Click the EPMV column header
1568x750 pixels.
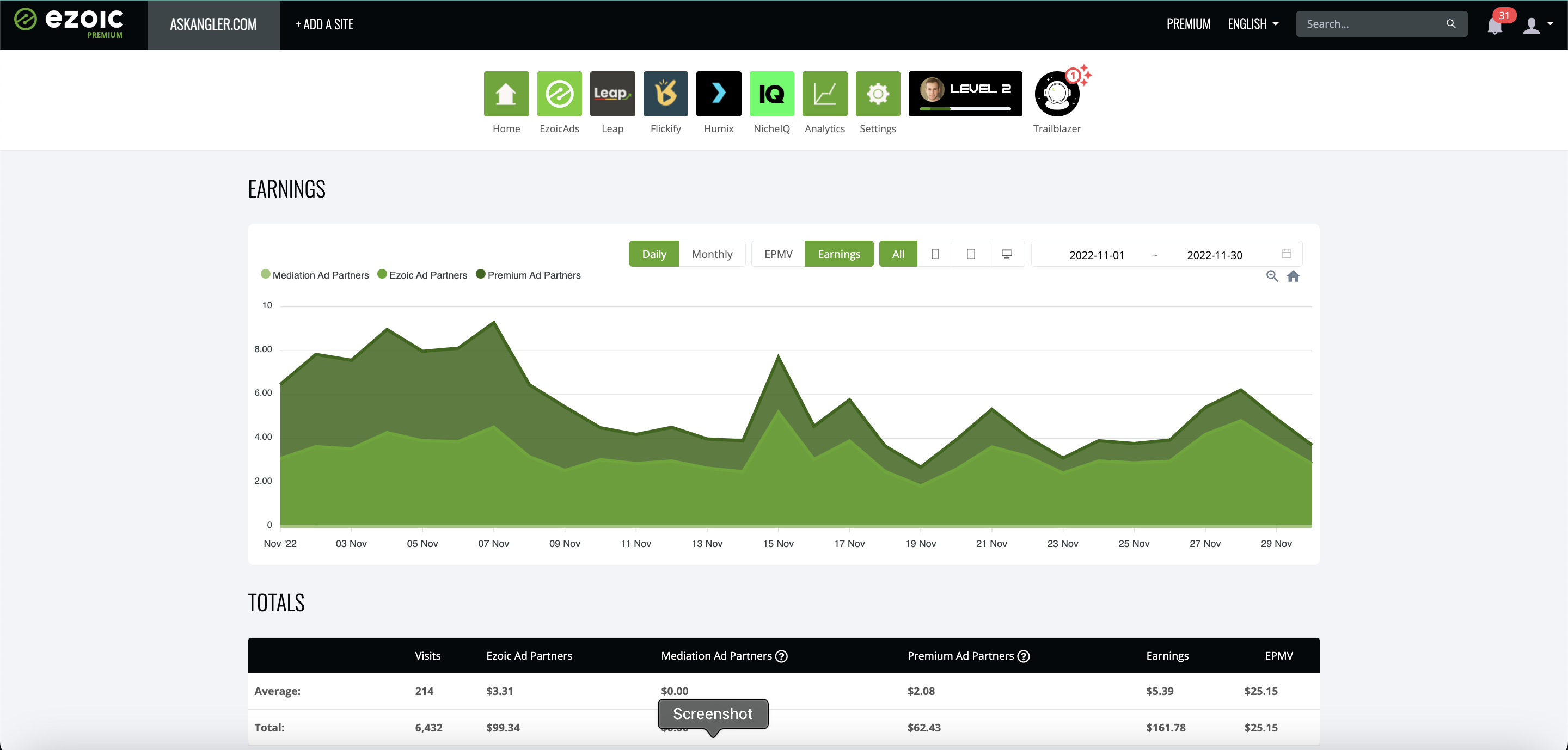coord(1279,656)
